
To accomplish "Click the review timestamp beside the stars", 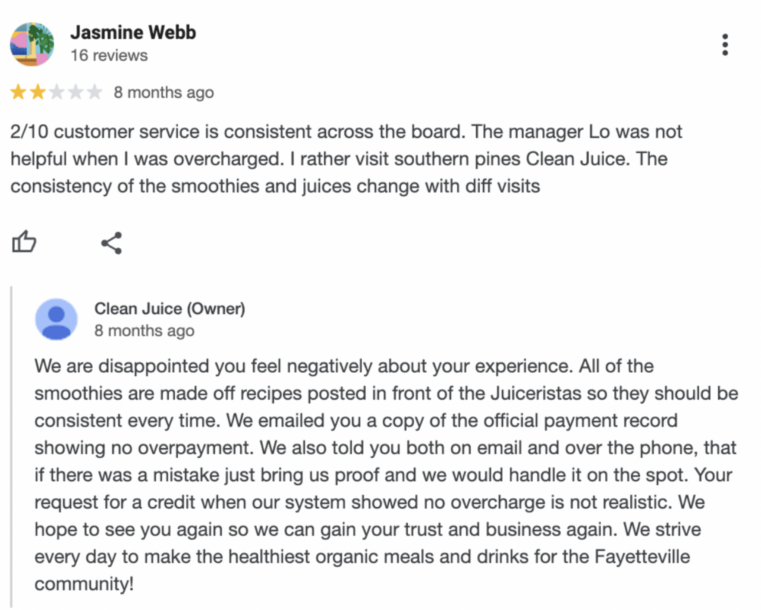I will [164, 93].
